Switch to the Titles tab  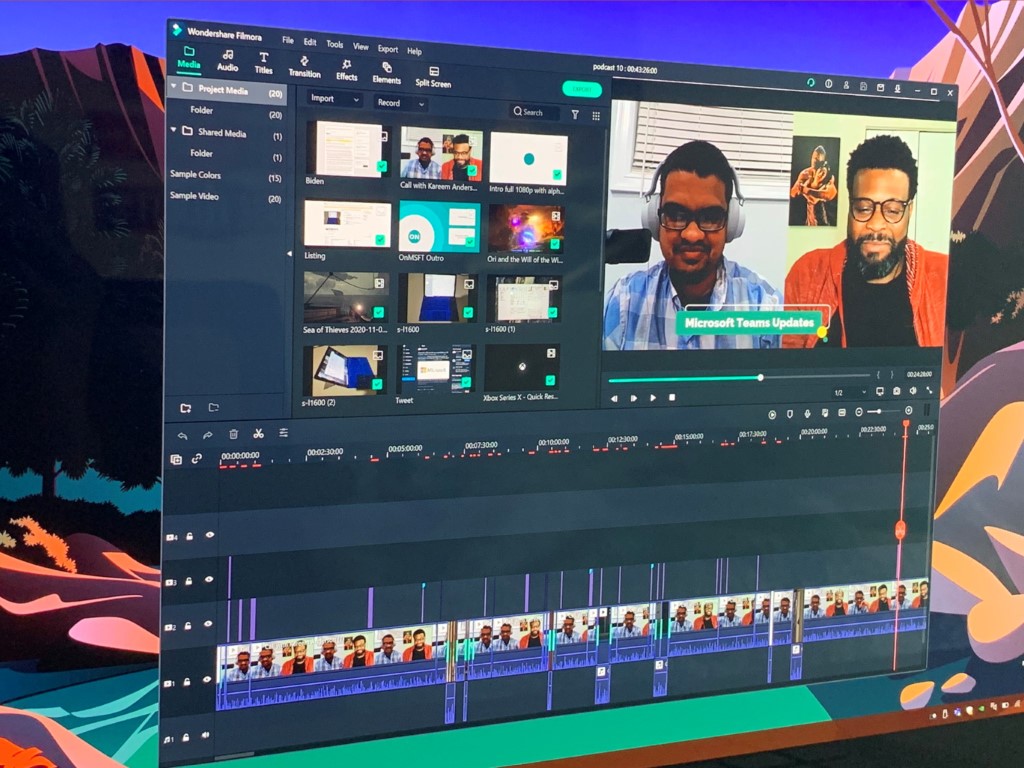pos(263,63)
